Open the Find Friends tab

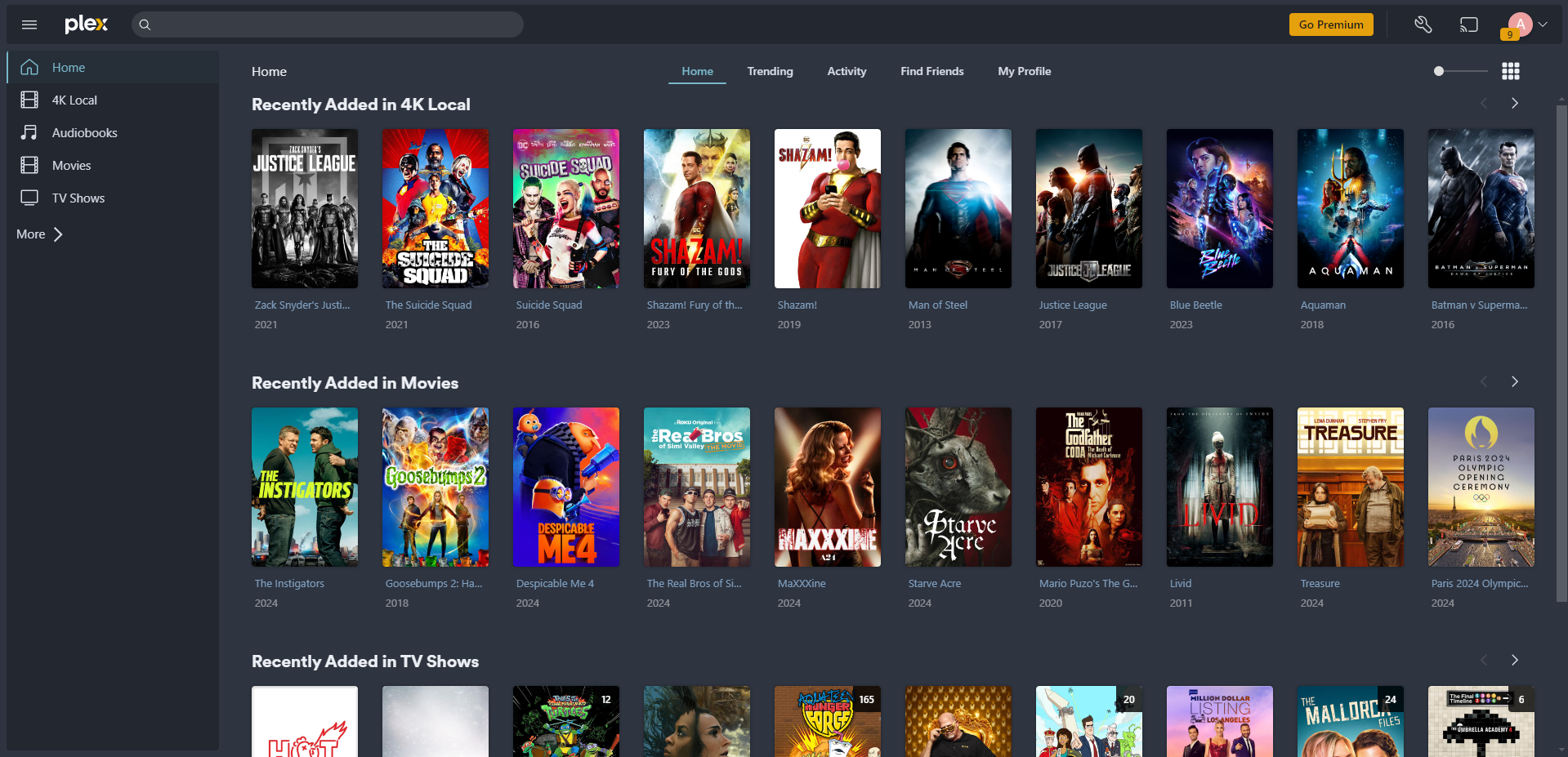[931, 71]
